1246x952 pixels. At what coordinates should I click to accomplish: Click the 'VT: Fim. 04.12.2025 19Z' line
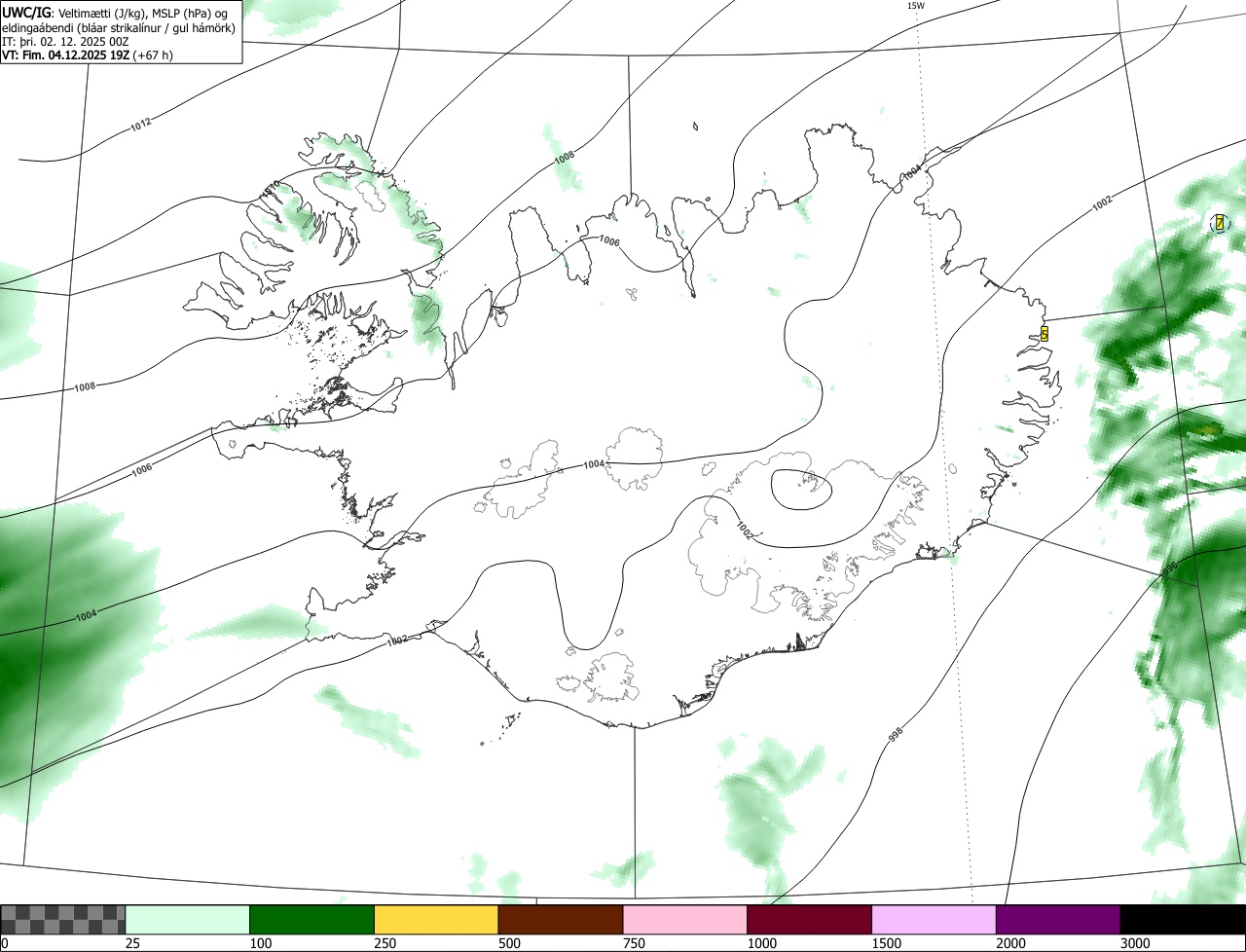pos(66,55)
